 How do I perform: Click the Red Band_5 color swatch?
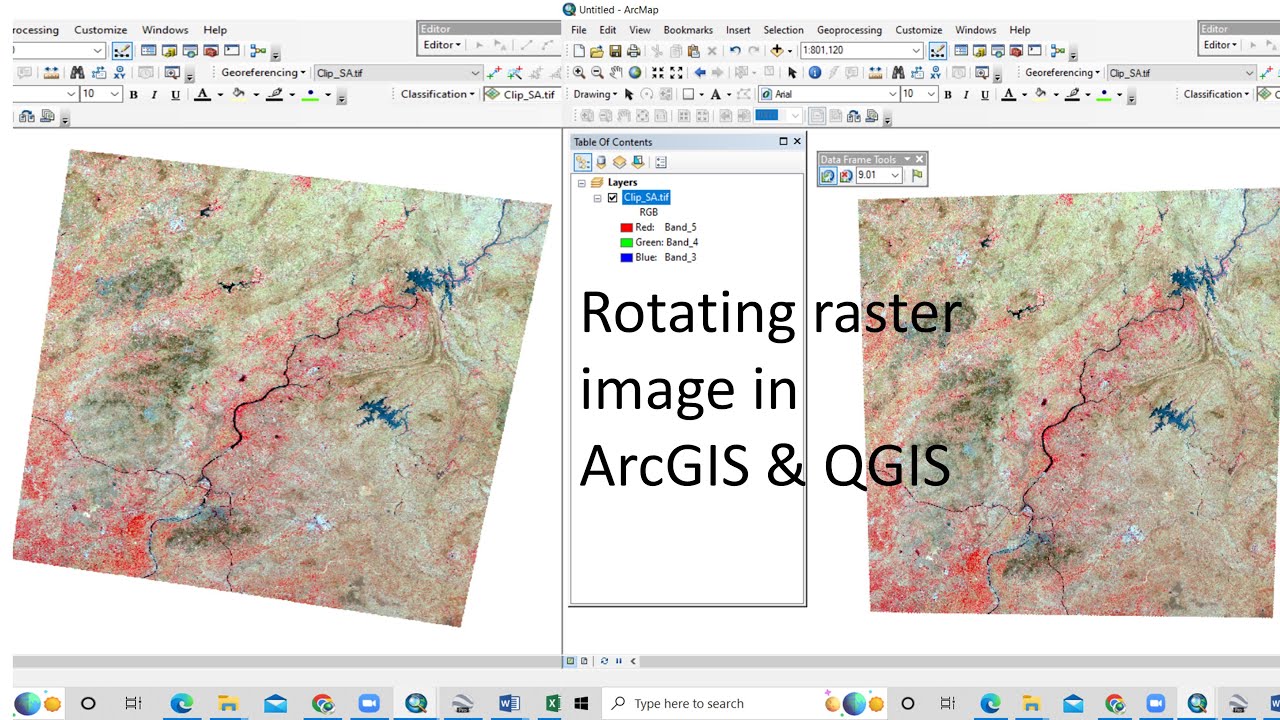(x=626, y=227)
